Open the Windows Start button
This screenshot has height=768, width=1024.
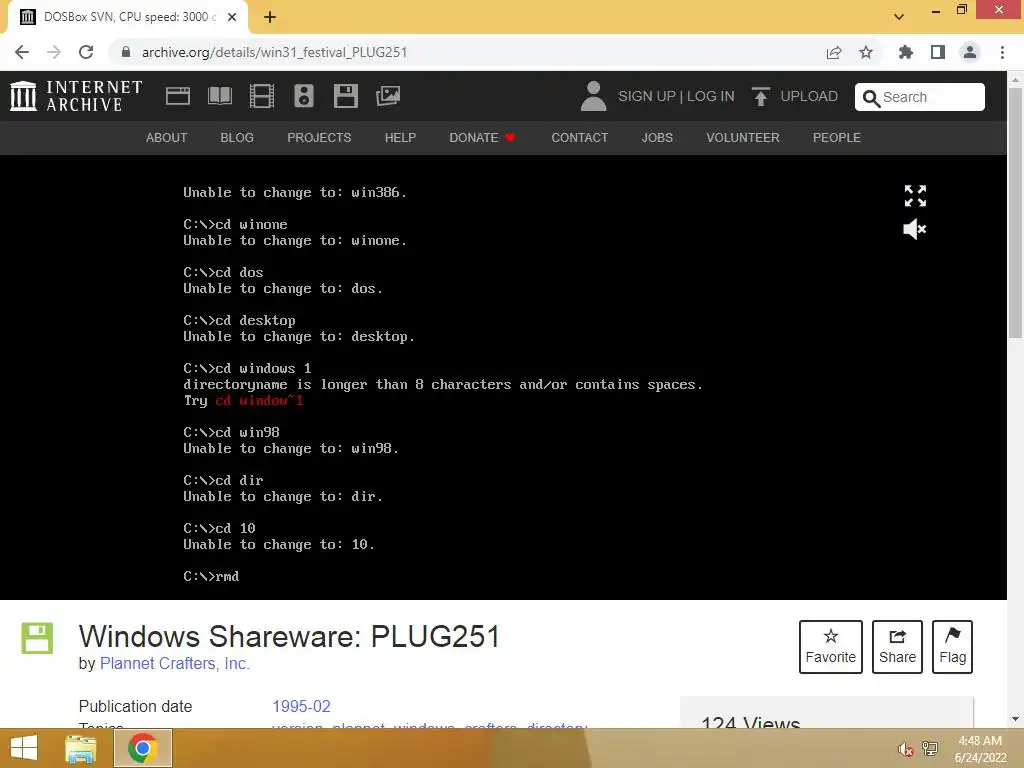pos(24,748)
